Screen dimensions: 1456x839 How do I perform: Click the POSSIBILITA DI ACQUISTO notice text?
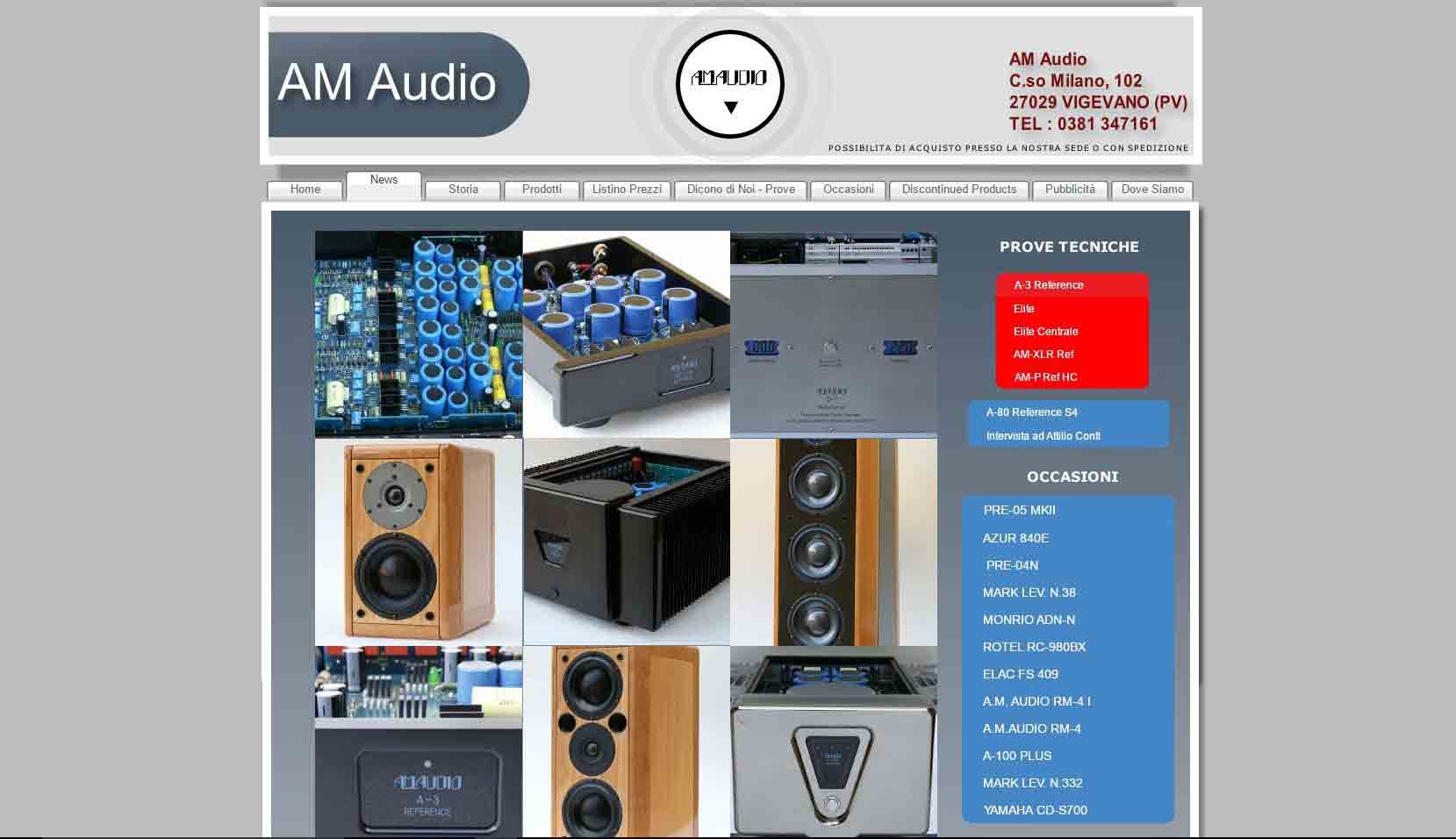(x=1008, y=148)
